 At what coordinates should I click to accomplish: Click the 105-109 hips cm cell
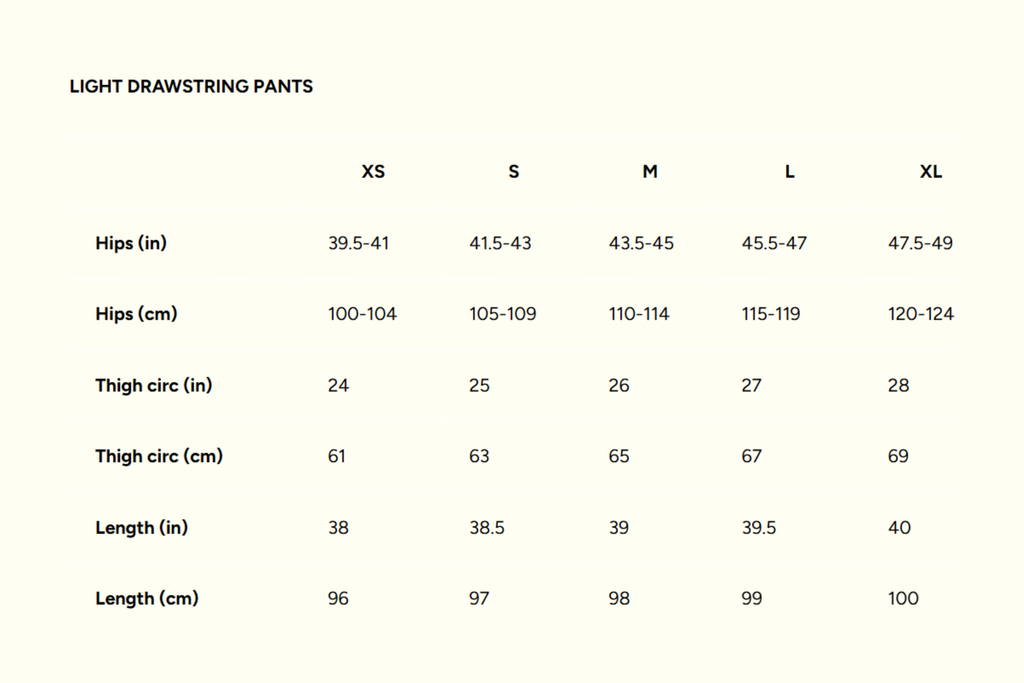pyautogui.click(x=503, y=314)
